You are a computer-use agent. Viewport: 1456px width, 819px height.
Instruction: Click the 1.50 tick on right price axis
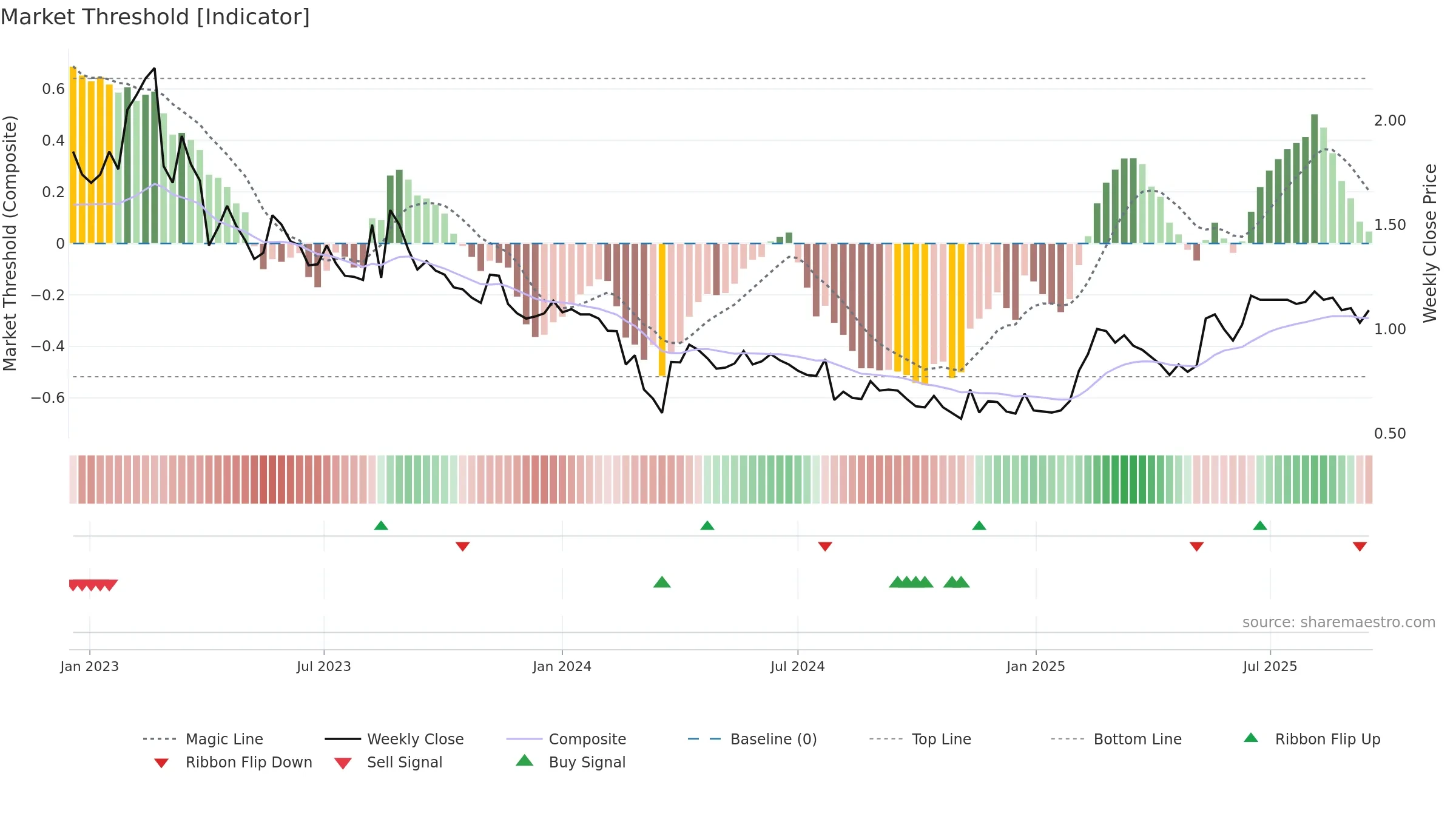1390,225
